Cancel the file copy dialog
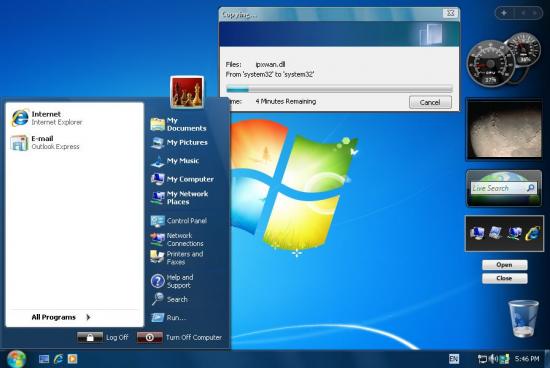 point(430,102)
